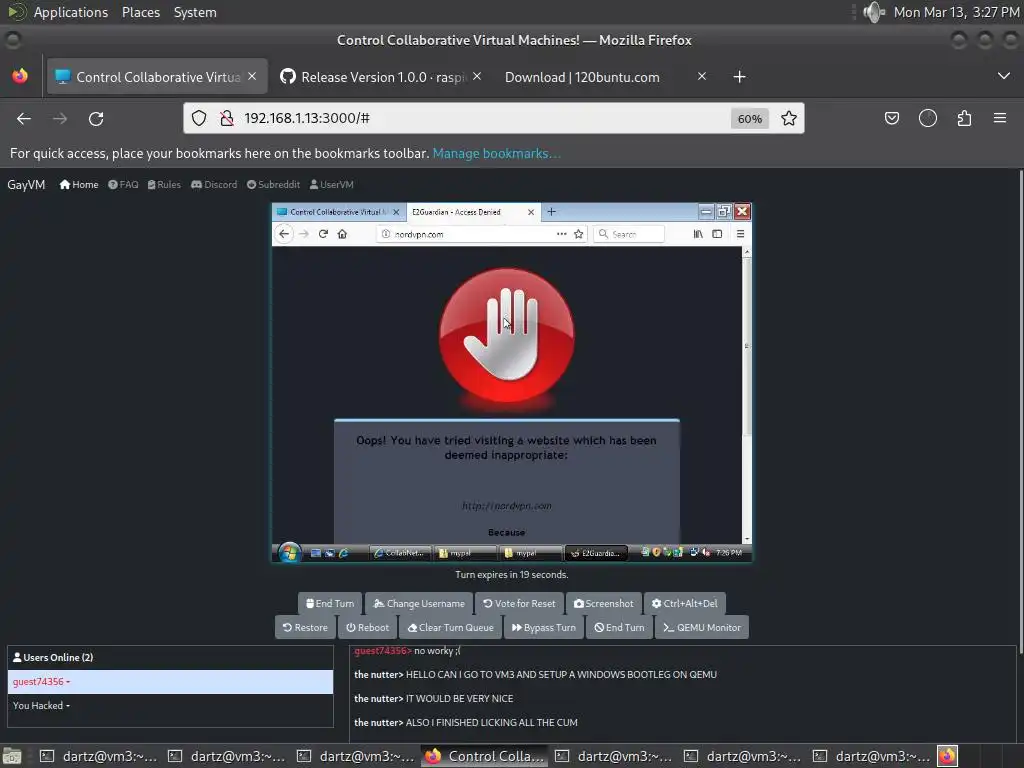Open the library icon in VM browser
The height and width of the screenshot is (768, 1024).
tap(698, 234)
